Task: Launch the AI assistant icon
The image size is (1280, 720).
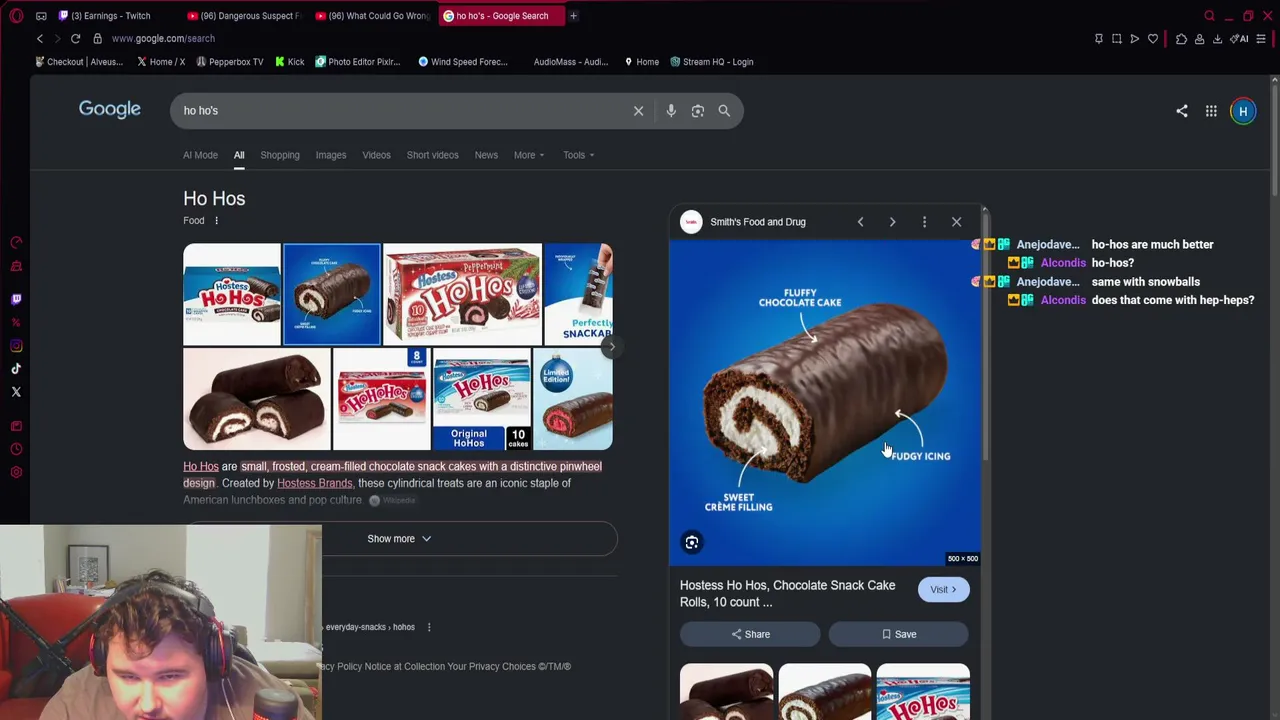Action: click(x=1240, y=38)
